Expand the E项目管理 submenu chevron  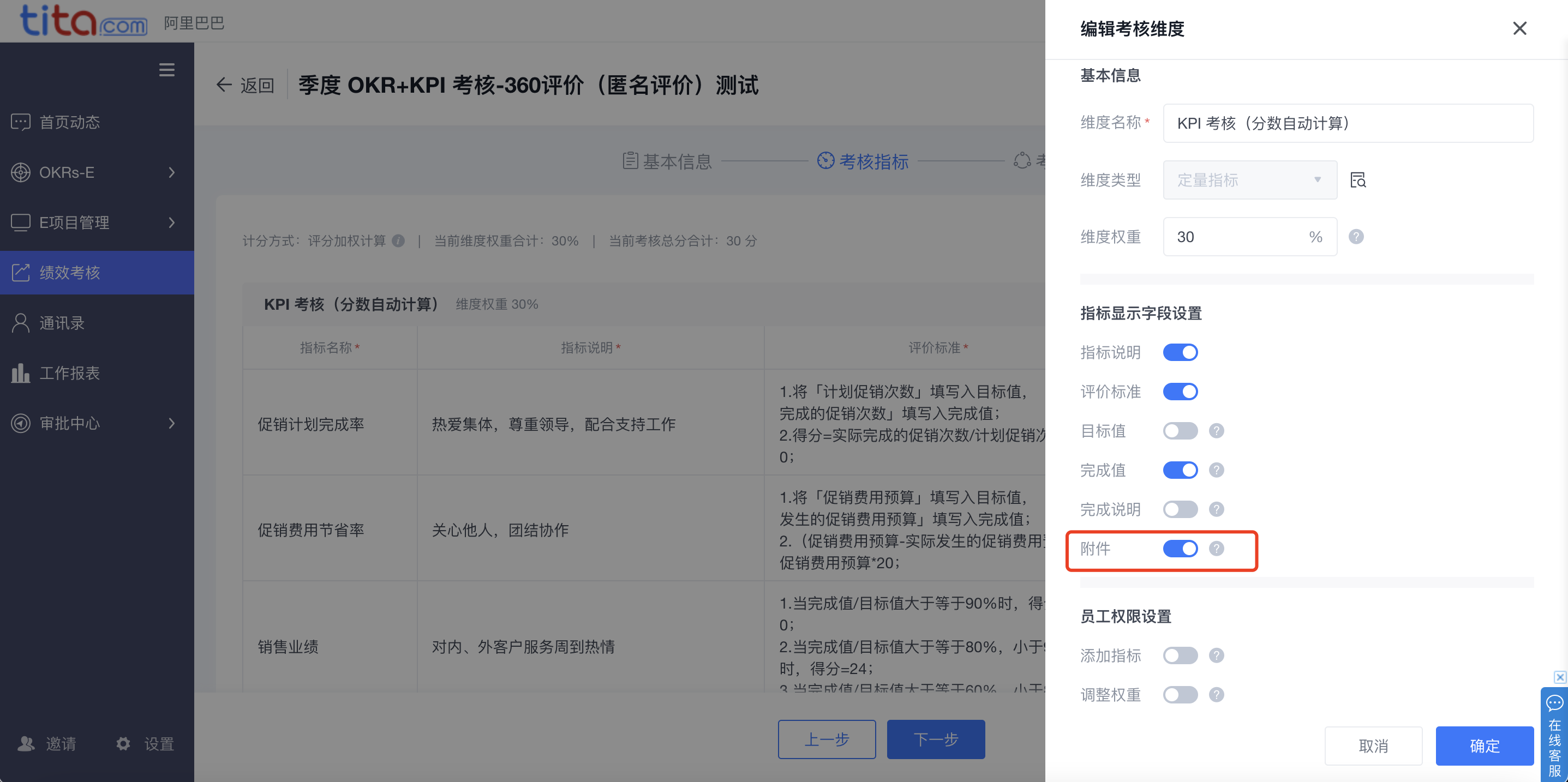[172, 222]
